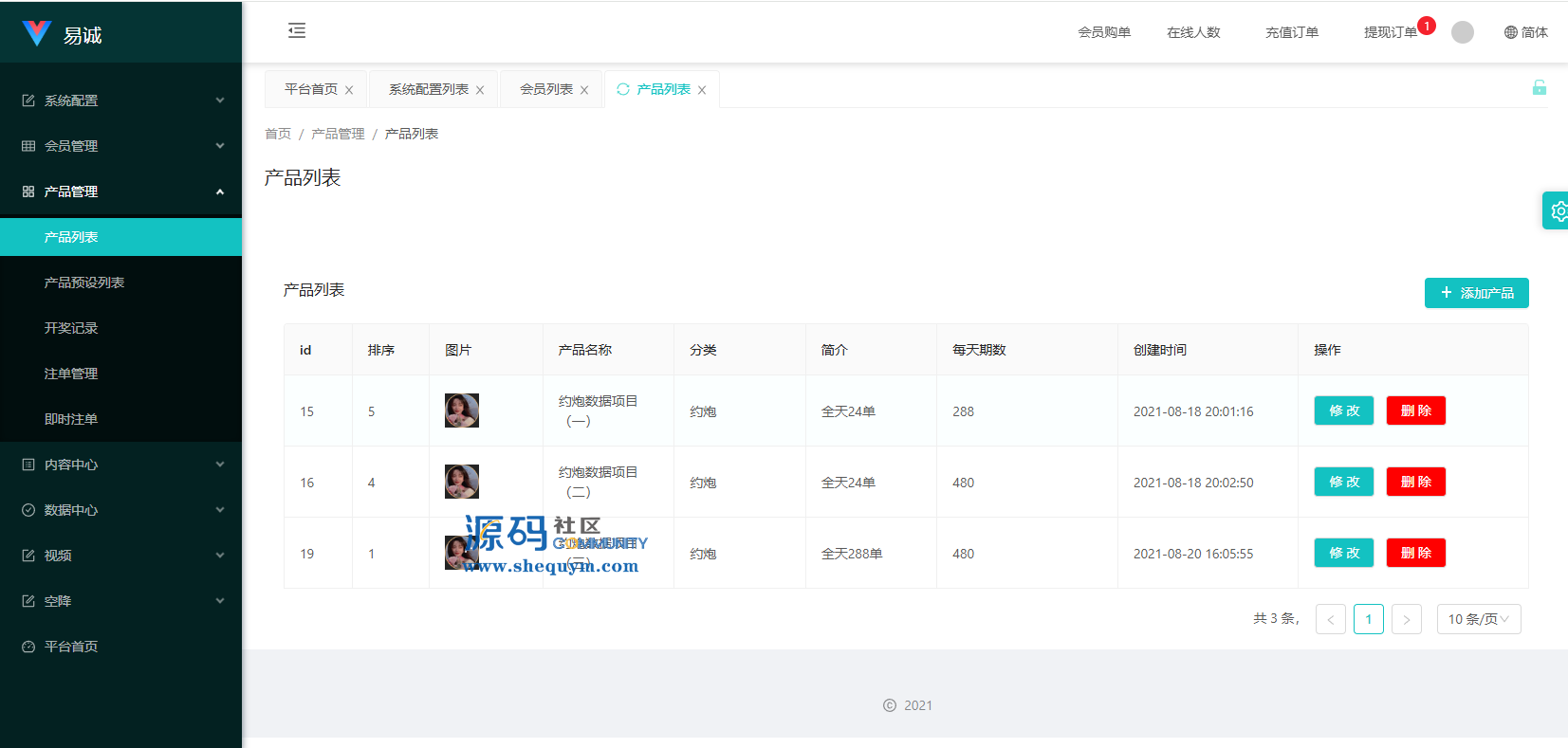Expand the 系统配置 sidebar menu

click(120, 100)
